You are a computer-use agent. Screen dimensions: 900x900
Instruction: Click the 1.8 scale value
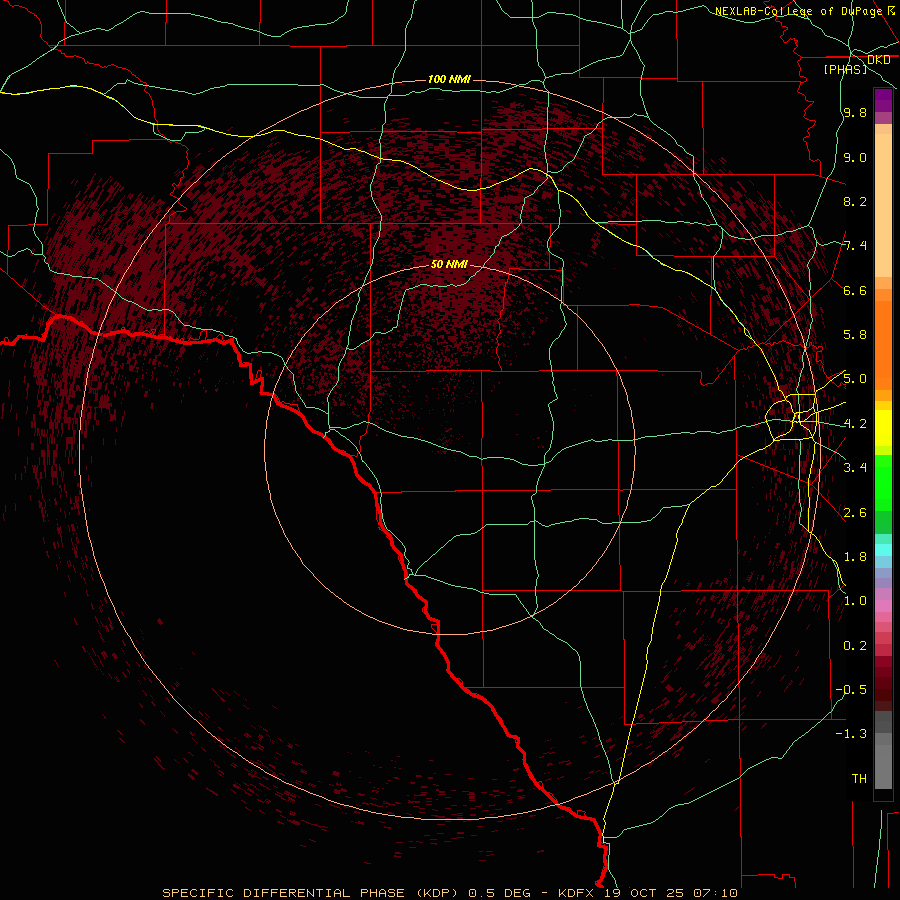(855, 557)
